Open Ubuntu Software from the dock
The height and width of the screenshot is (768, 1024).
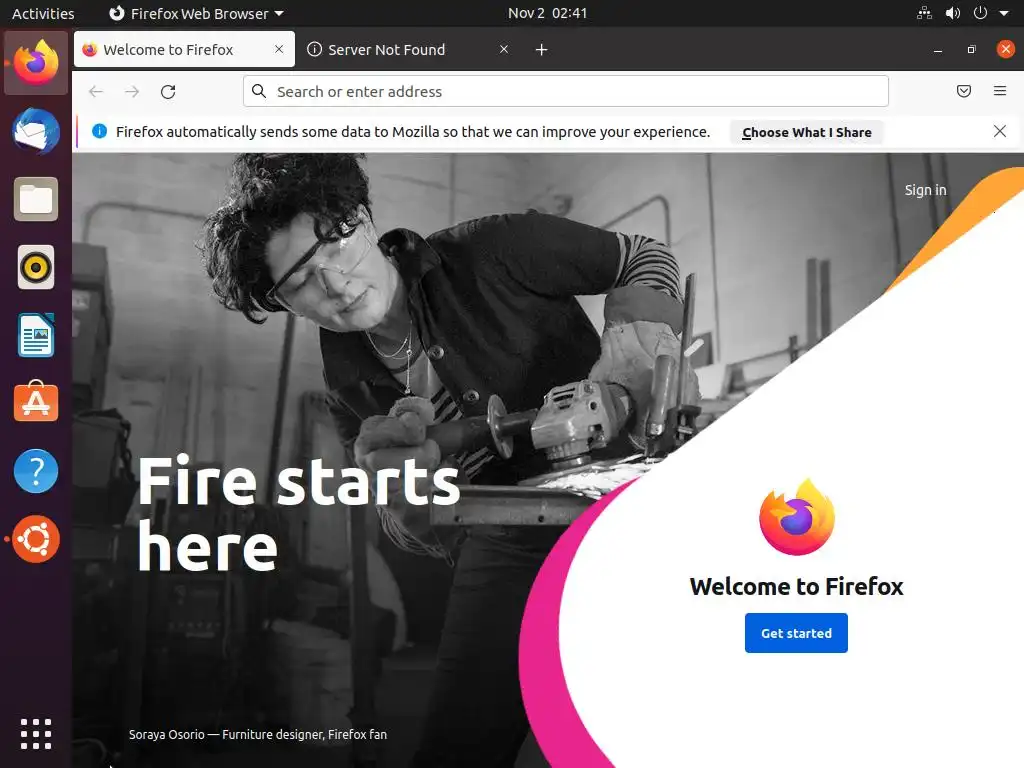tap(36, 401)
